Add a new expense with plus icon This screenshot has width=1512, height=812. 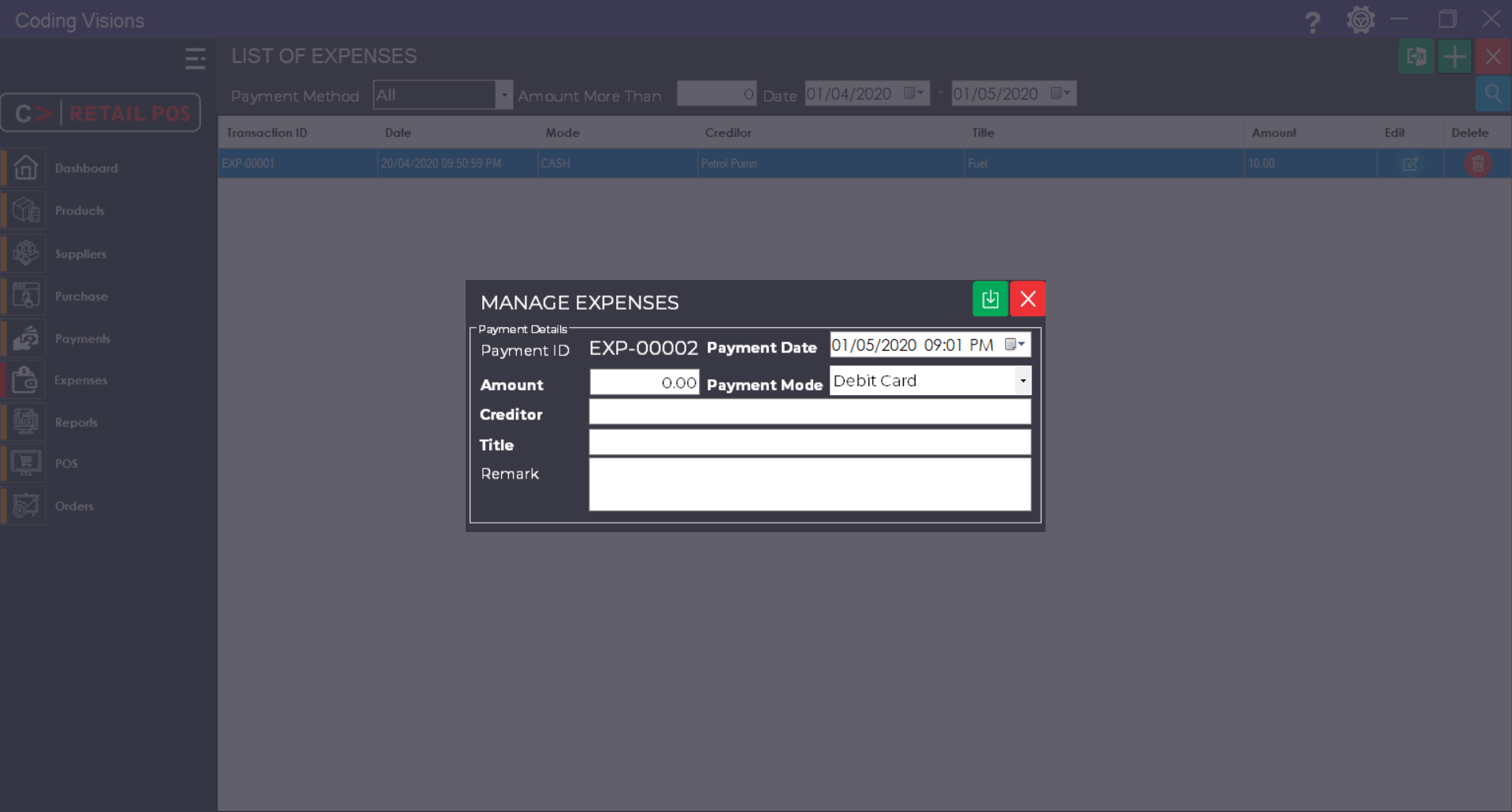[1454, 57]
